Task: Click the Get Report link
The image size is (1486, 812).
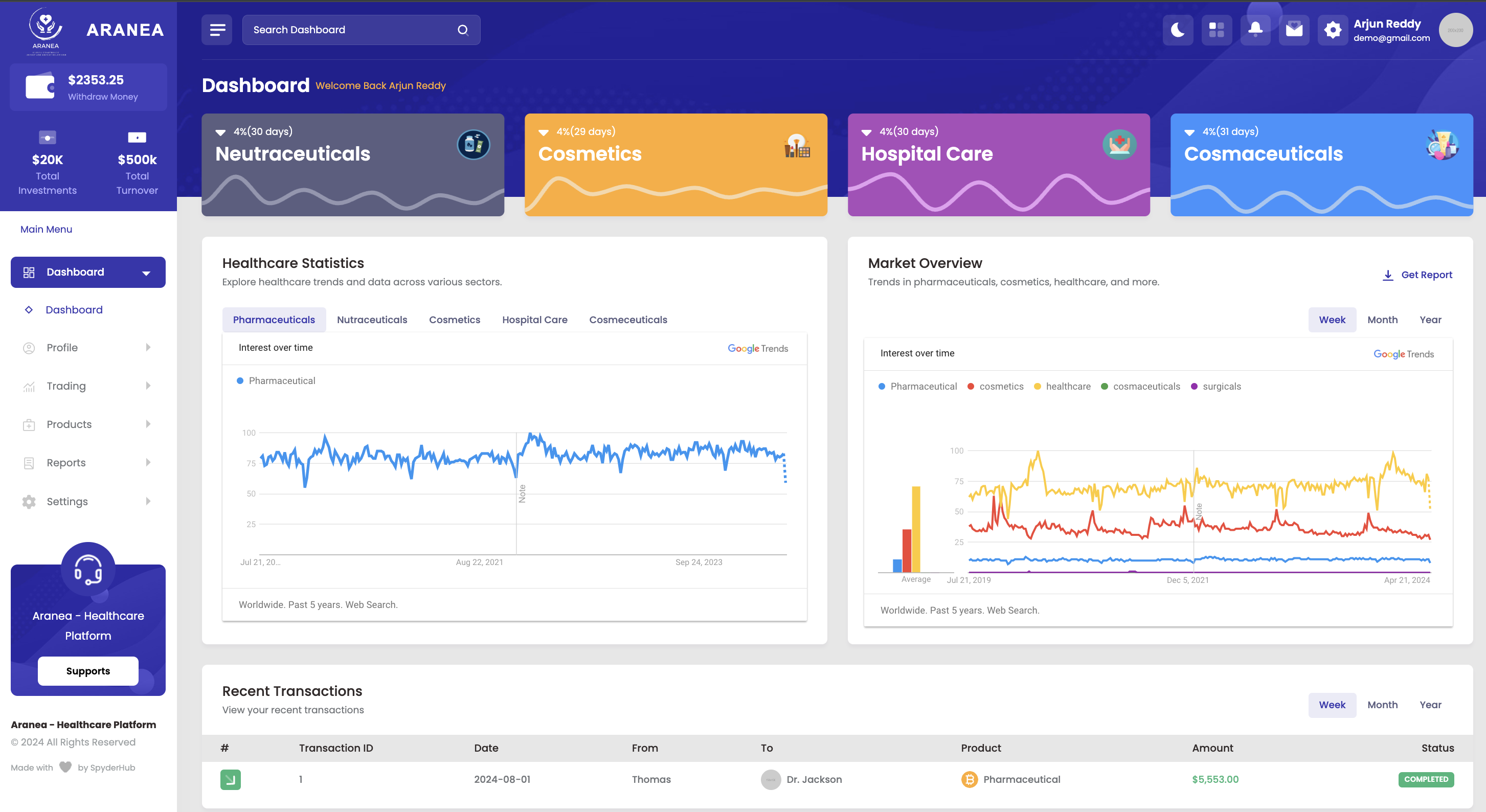Action: pyautogui.click(x=1417, y=275)
